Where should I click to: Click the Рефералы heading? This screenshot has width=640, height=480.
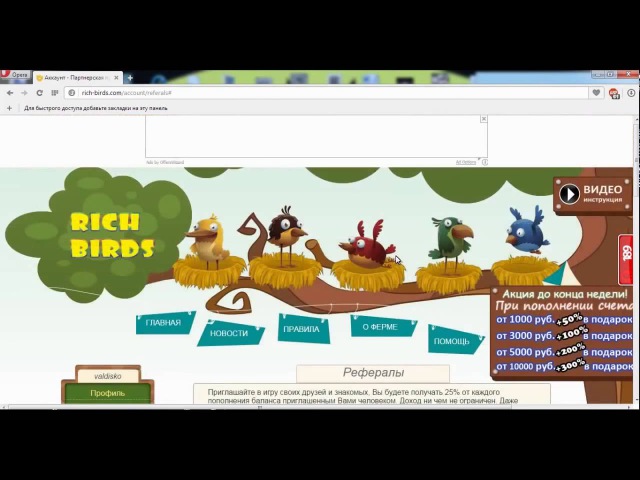click(373, 372)
